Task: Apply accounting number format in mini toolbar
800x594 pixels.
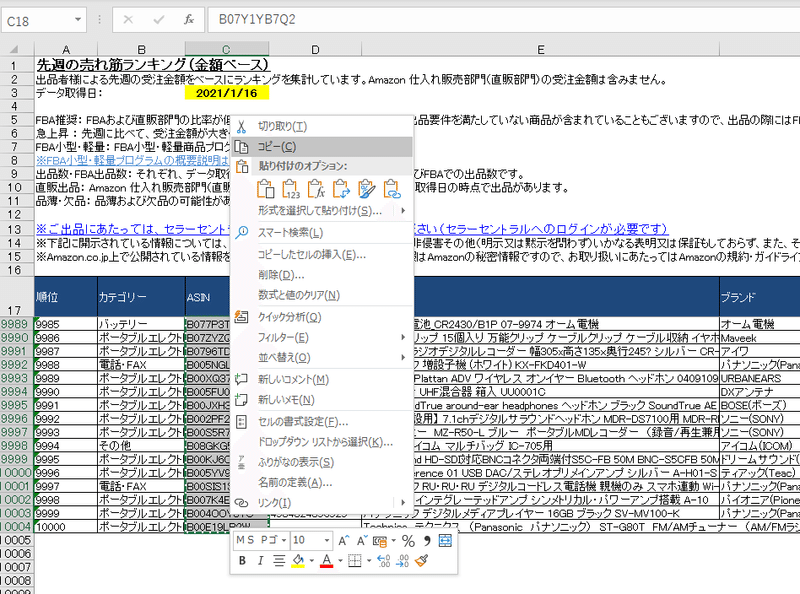Action: pyautogui.click(x=380, y=541)
